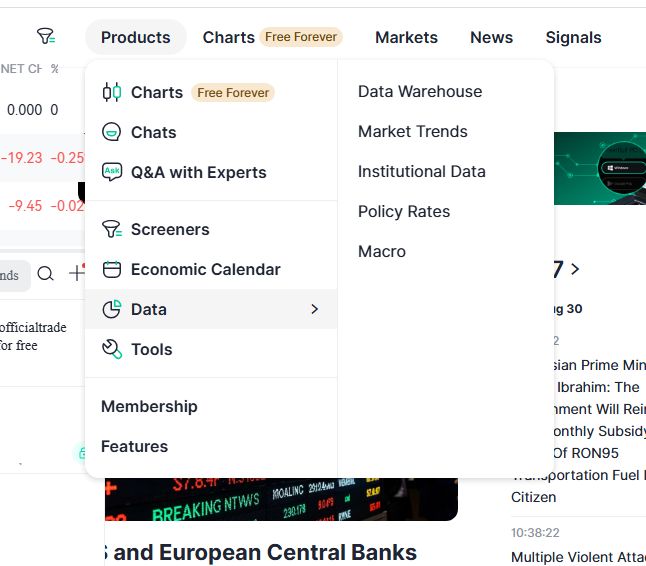Expand the Data submenu chevron arrow

tap(314, 309)
